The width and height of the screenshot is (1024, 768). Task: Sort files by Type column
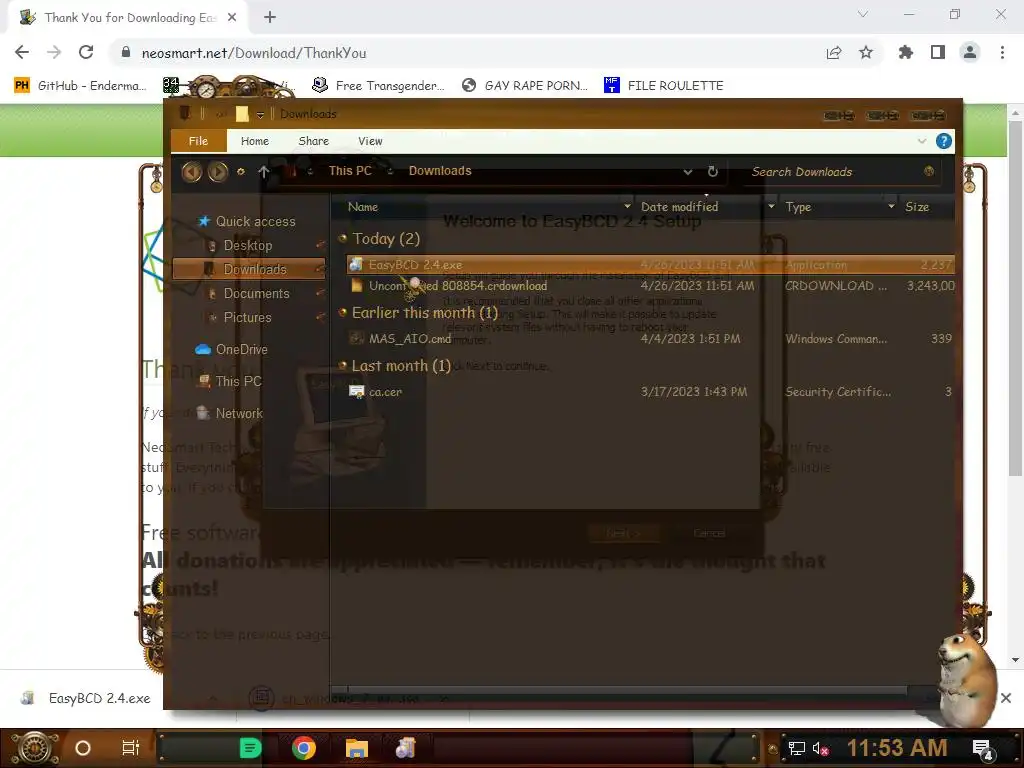coord(798,207)
